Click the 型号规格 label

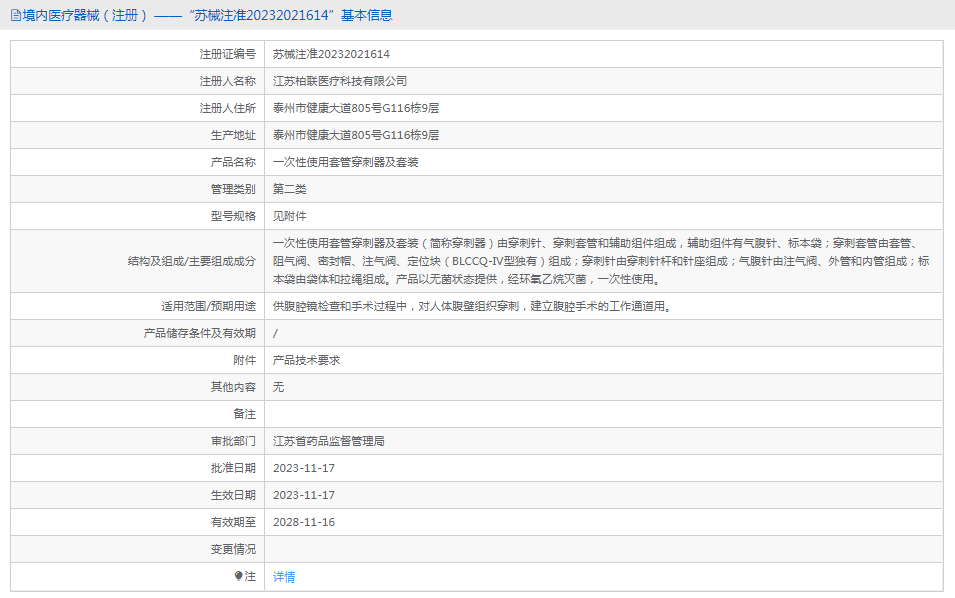(x=233, y=216)
